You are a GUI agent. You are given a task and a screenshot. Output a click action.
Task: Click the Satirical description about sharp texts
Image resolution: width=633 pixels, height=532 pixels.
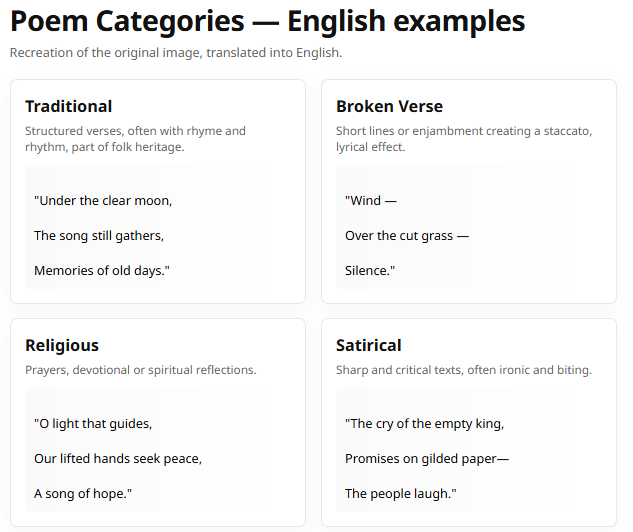coord(464,370)
